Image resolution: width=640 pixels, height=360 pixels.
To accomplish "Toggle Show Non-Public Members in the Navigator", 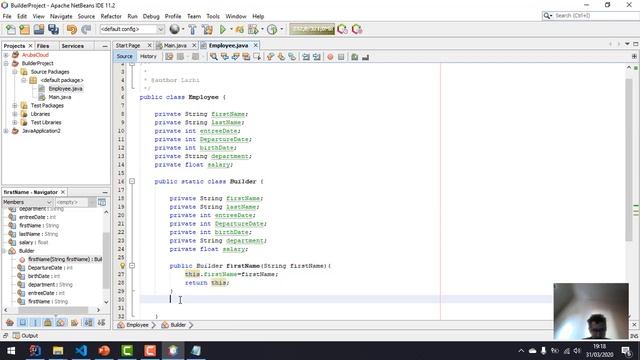I will (48, 322).
